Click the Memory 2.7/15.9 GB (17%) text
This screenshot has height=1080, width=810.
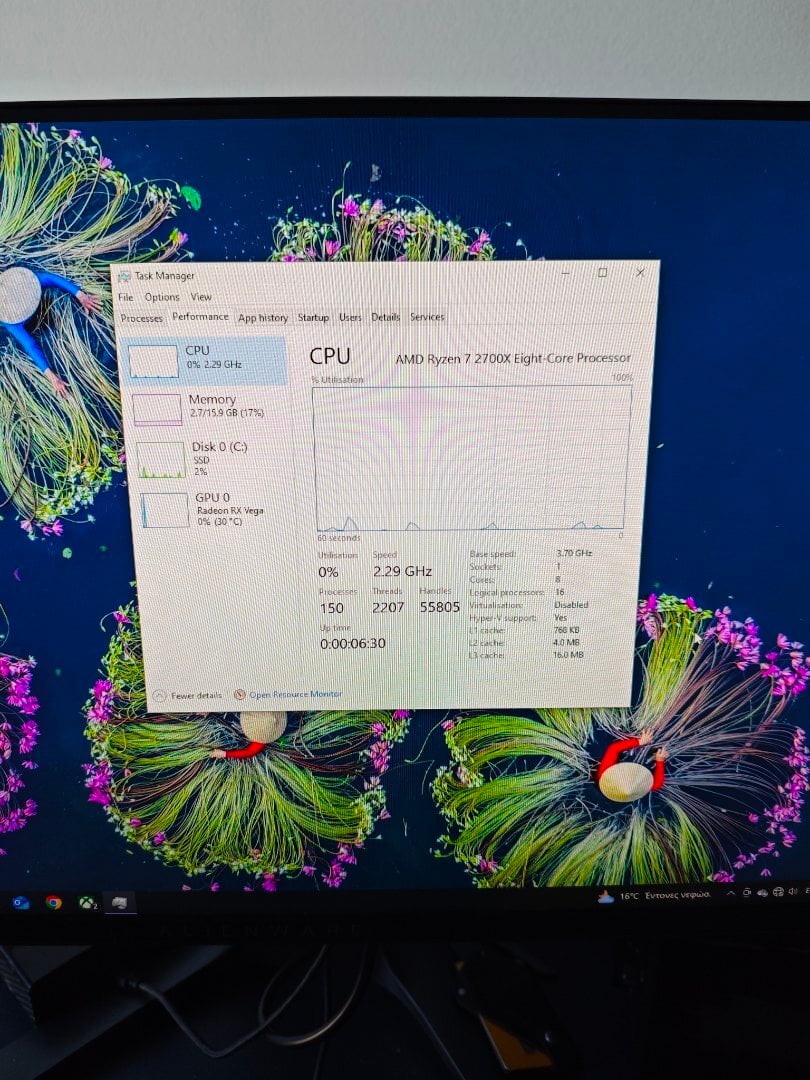(227, 413)
